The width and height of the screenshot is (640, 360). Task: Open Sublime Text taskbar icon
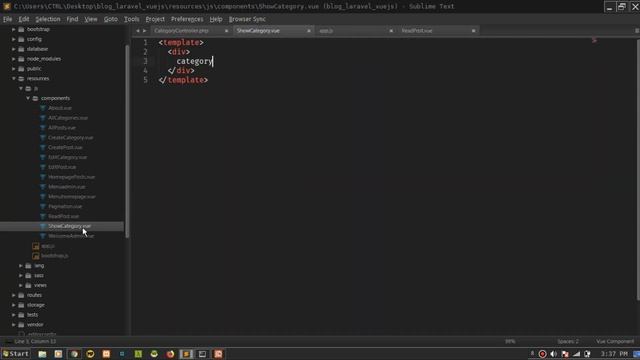186,354
